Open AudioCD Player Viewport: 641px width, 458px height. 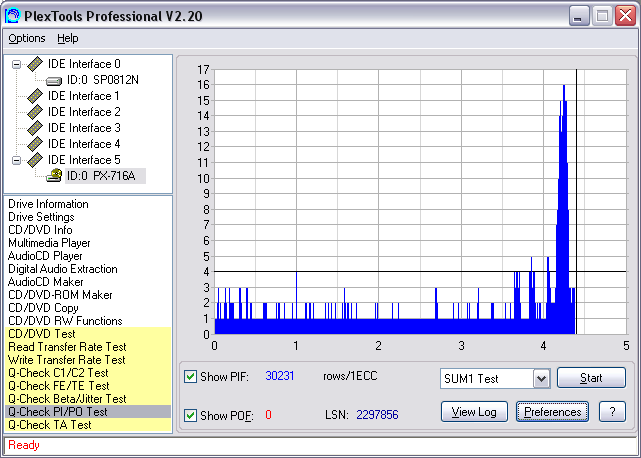coord(45,256)
